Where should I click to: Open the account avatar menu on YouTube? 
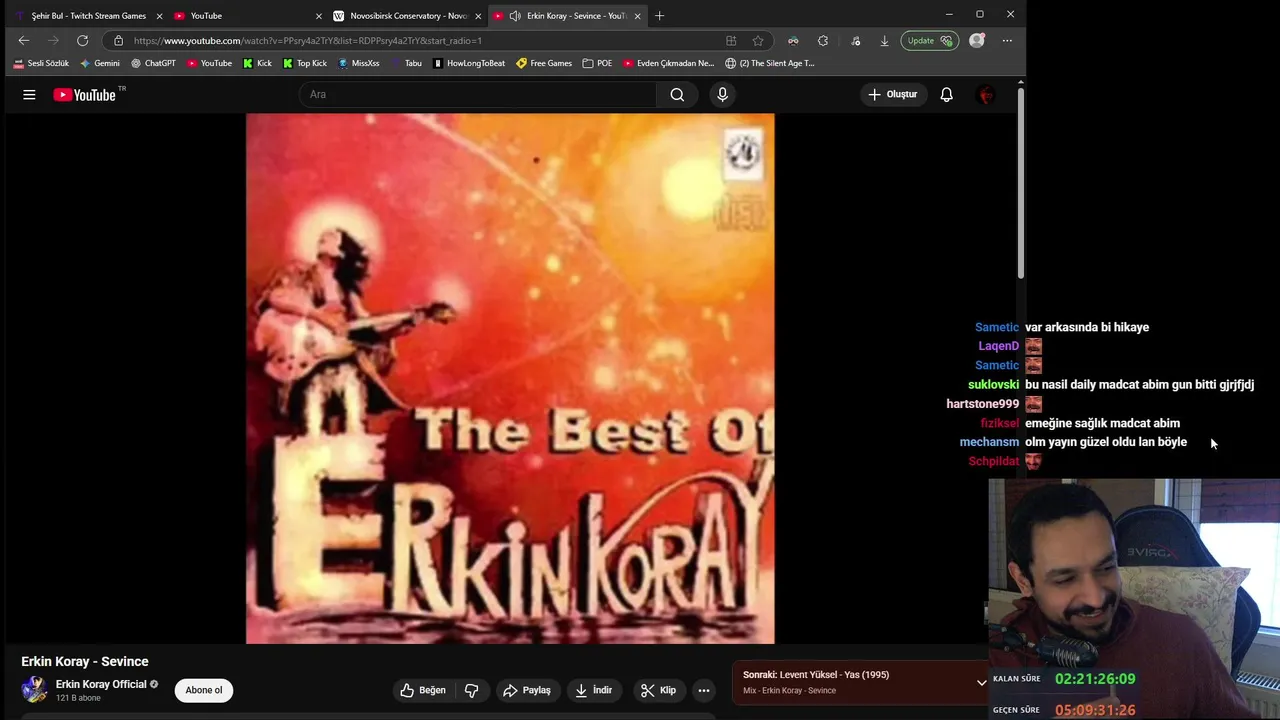pos(986,95)
